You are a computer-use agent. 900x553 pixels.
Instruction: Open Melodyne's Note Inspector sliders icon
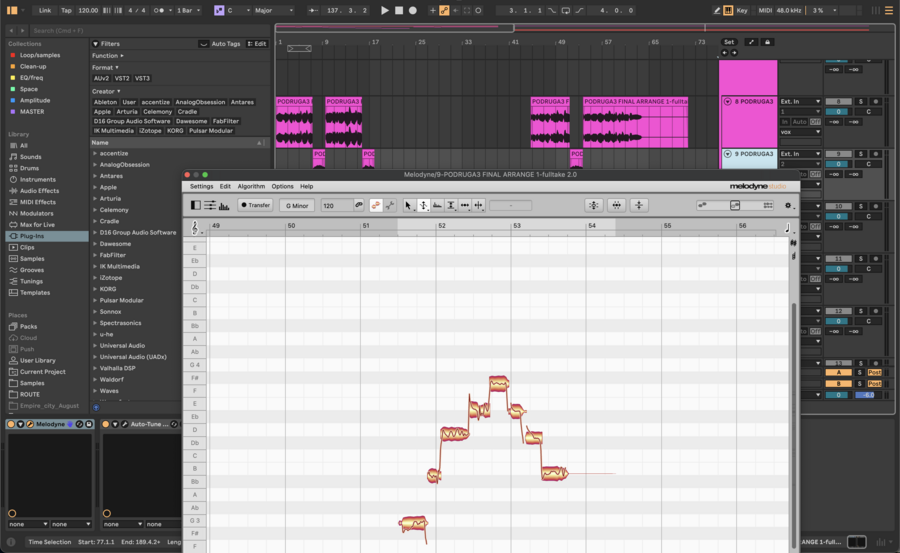tap(210, 206)
